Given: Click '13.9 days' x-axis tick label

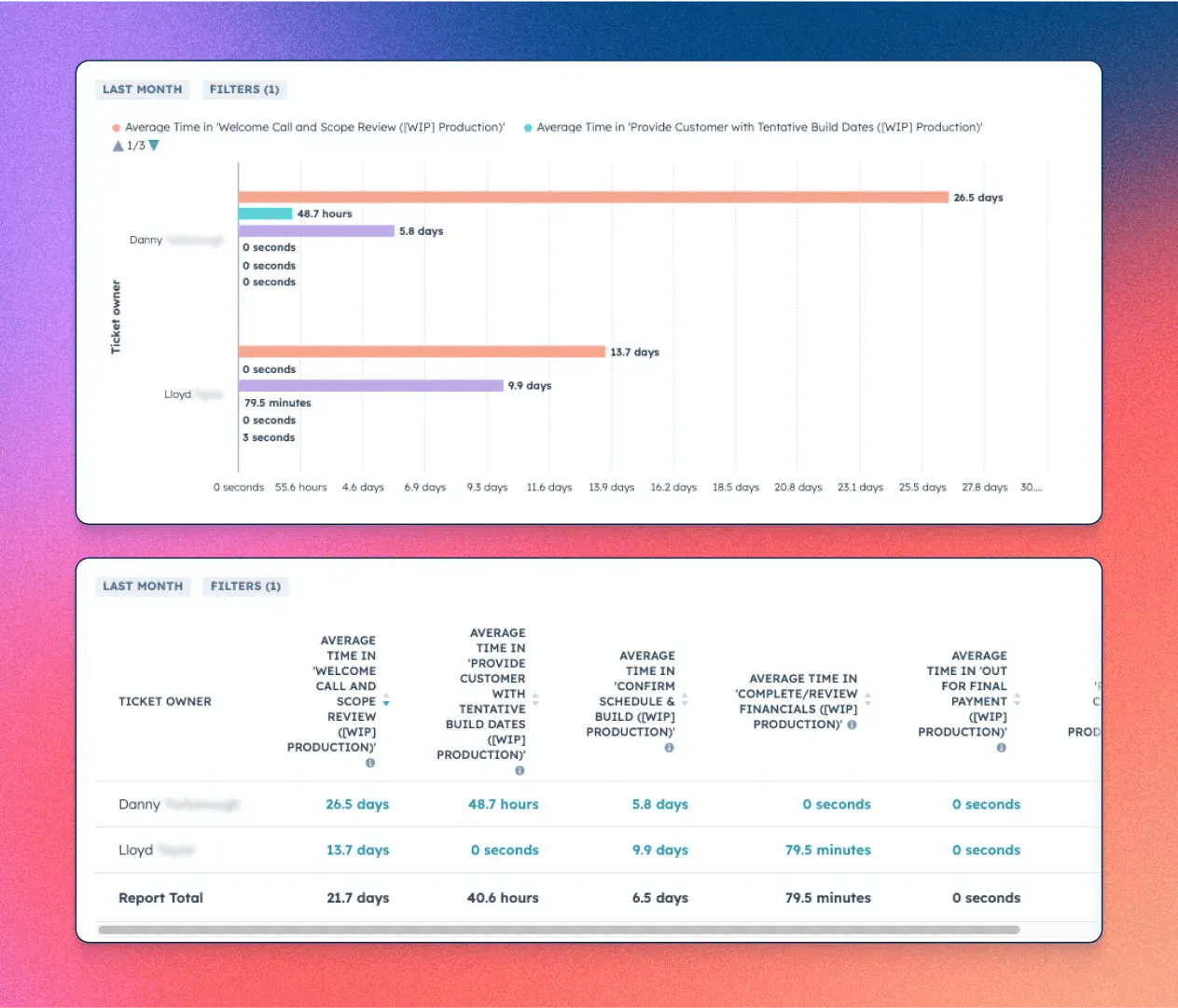Looking at the screenshot, I should click(x=612, y=488).
